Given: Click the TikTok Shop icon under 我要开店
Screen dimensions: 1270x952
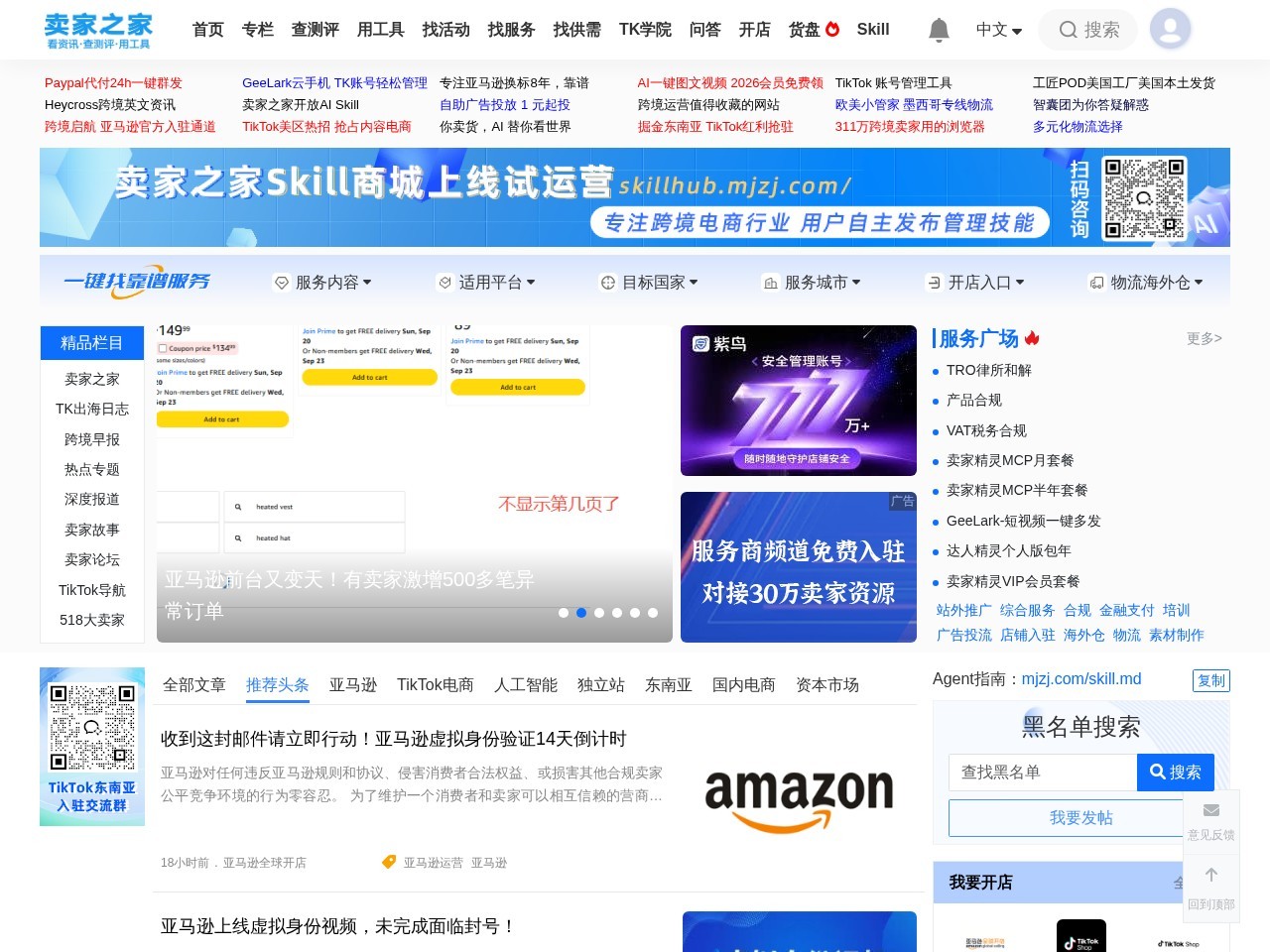Looking at the screenshot, I should pos(1080,936).
